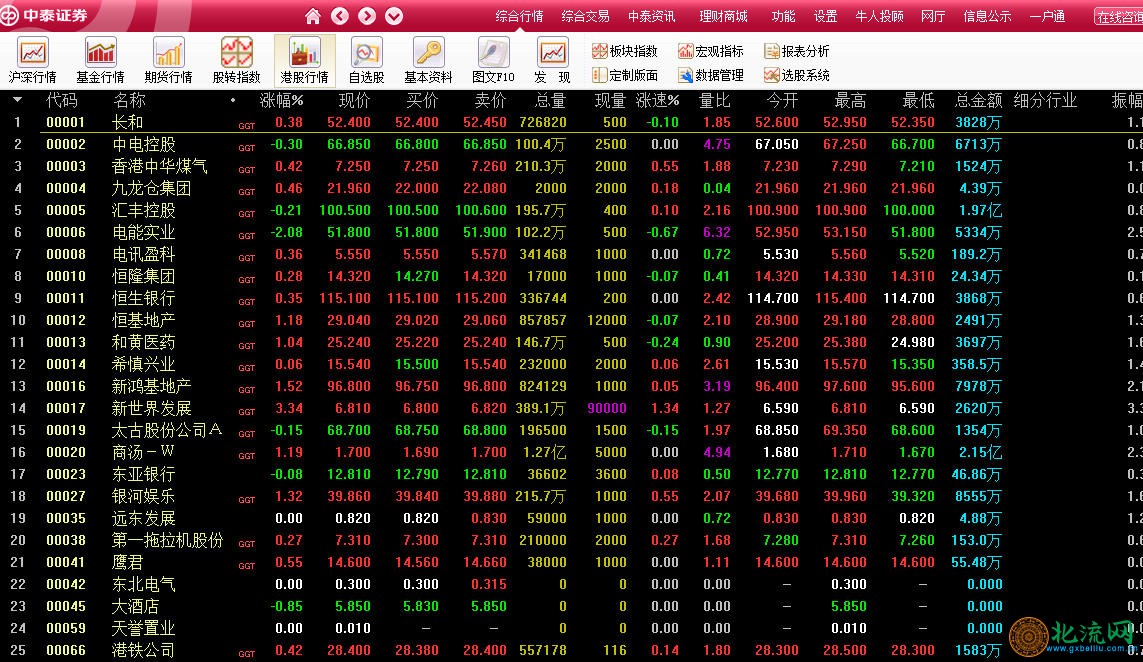Select the stock 恒生银行

tap(144, 298)
